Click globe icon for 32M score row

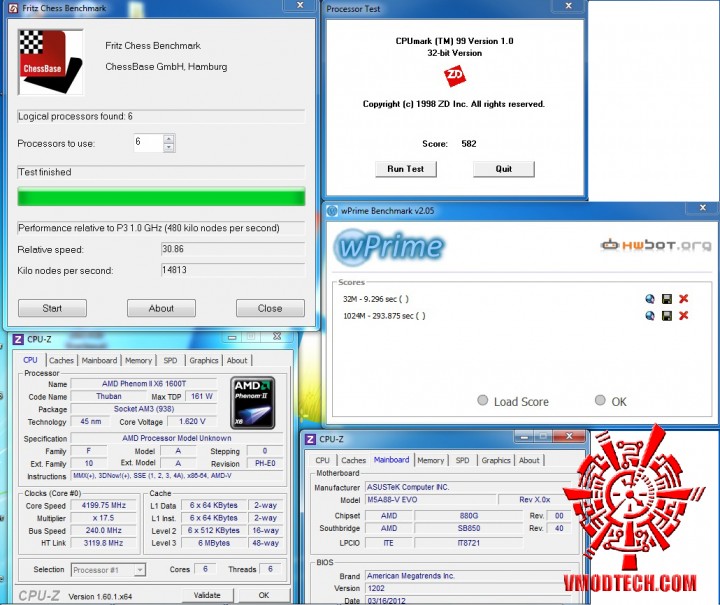[650, 299]
